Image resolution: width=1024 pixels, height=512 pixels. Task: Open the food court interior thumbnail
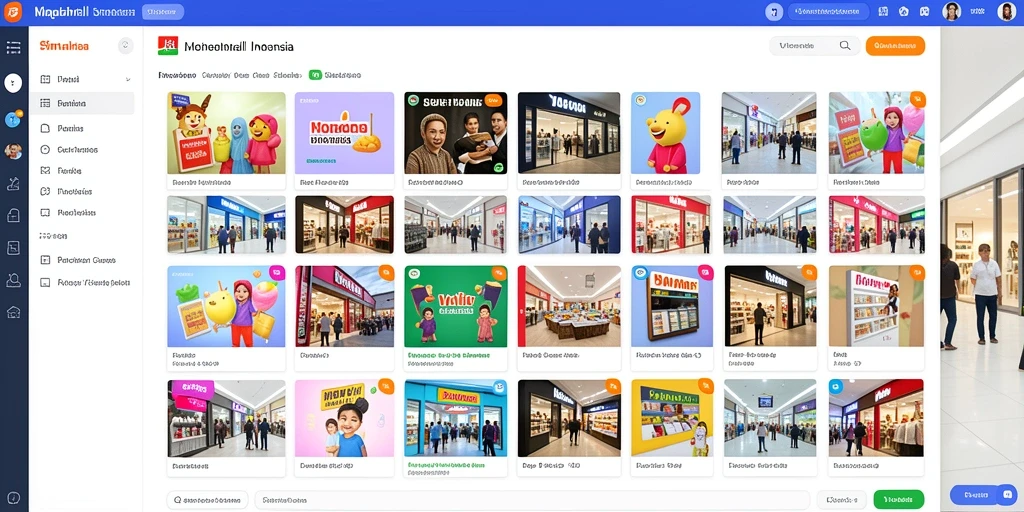coord(569,306)
